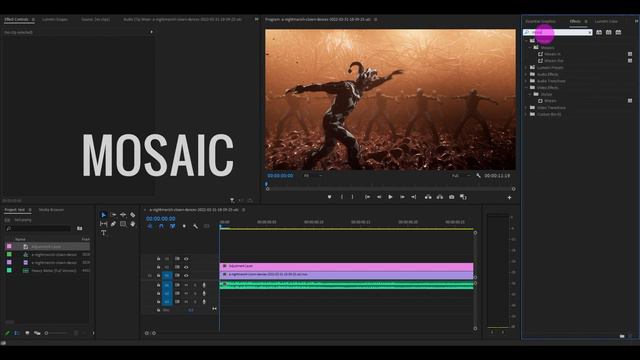The height and width of the screenshot is (360, 640).
Task: Expand the Audio Effects folder
Action: [526, 74]
